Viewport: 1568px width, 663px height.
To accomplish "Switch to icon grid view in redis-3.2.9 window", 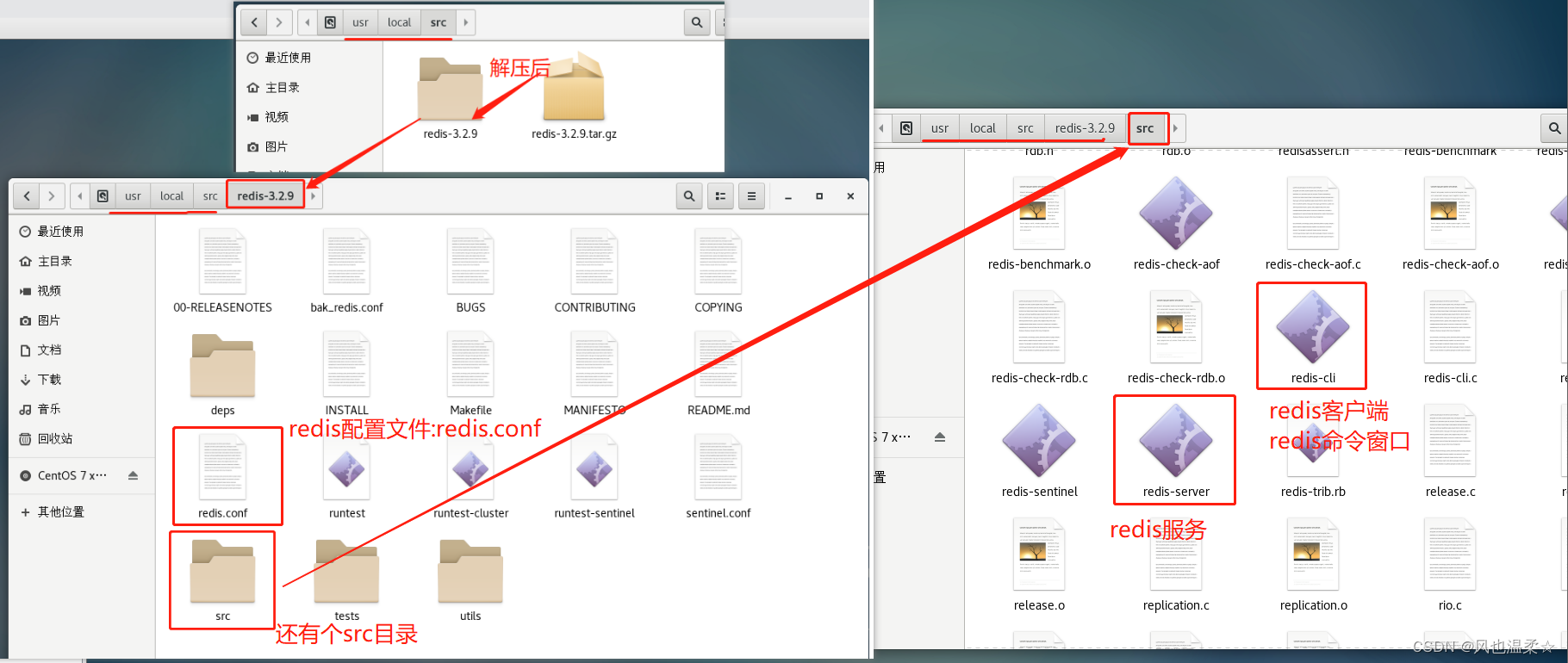I will click(x=720, y=196).
